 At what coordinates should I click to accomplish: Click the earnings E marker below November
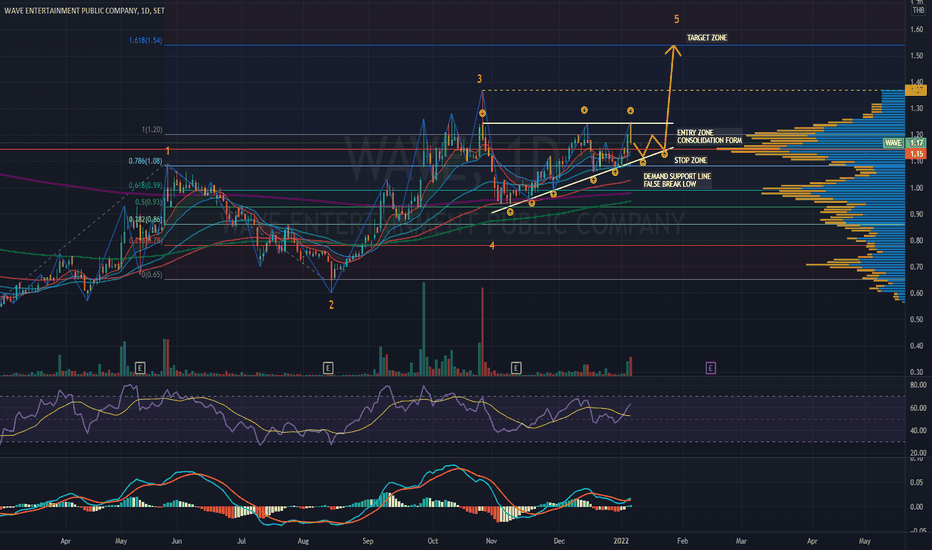pyautogui.click(x=516, y=368)
